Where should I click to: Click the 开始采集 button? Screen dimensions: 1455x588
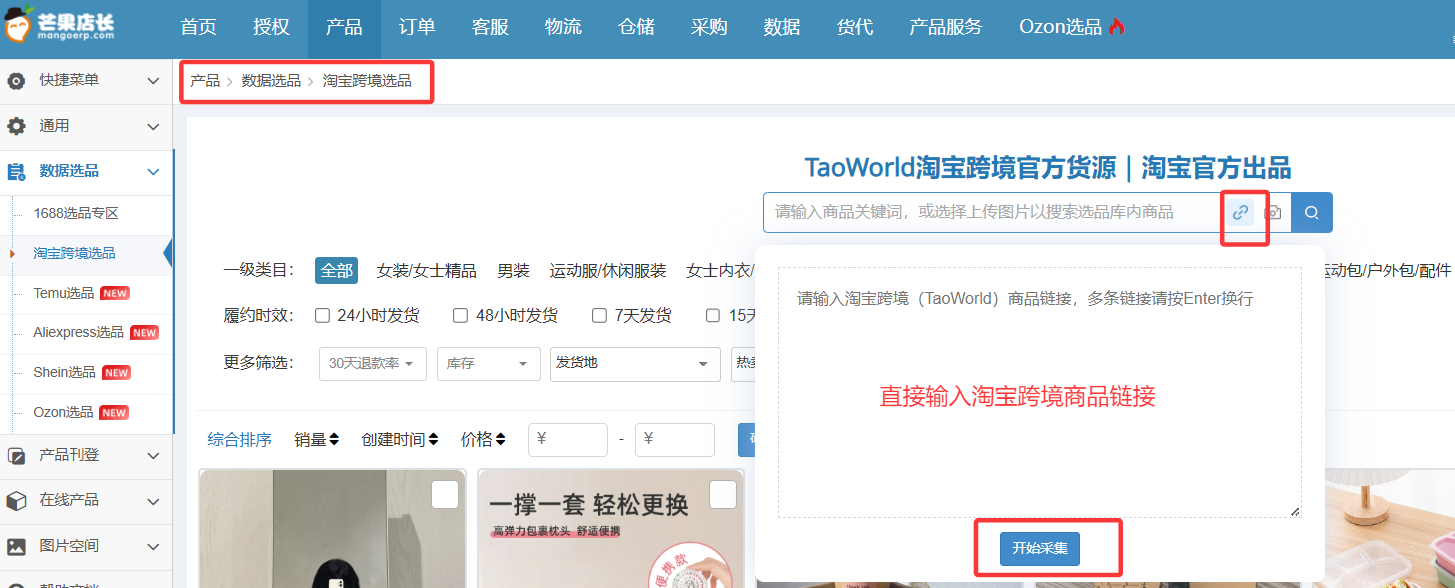tap(1040, 548)
